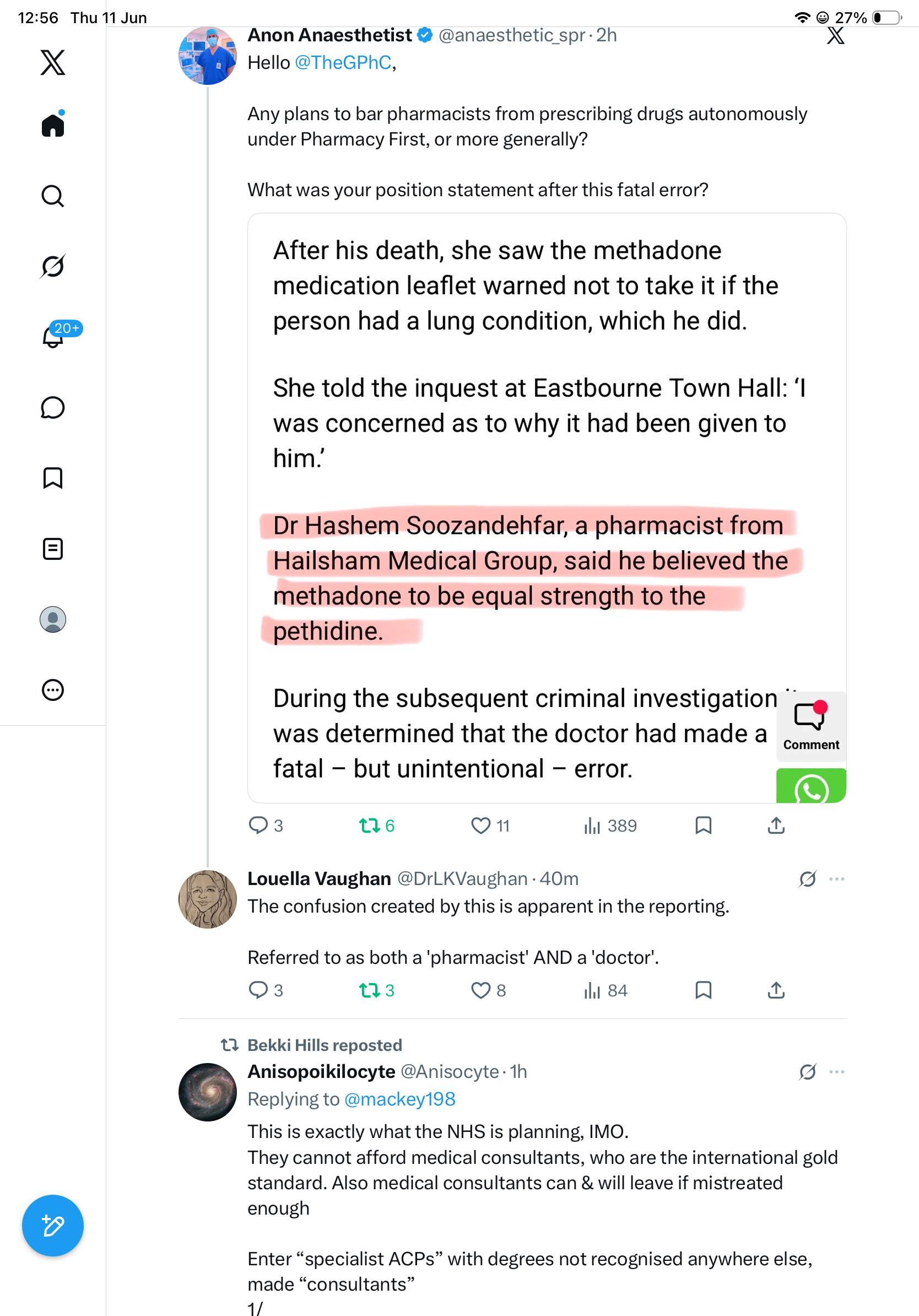The image size is (919, 1316).
Task: Open the @TheGPhC mention link
Action: (343, 62)
